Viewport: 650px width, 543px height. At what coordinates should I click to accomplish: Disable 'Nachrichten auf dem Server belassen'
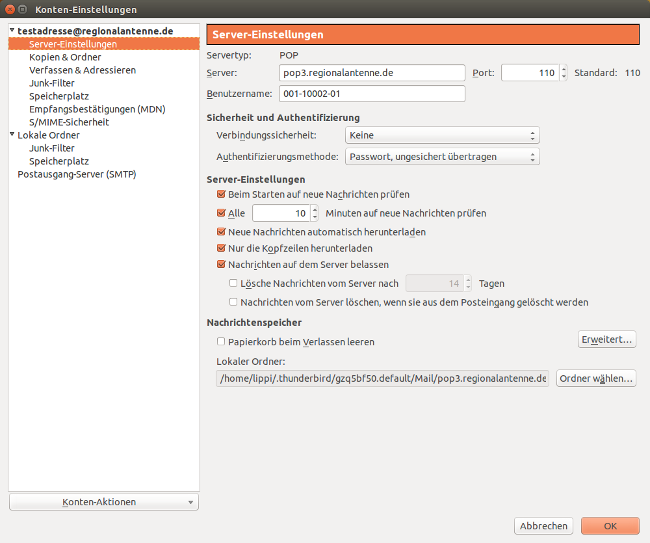[x=222, y=265]
